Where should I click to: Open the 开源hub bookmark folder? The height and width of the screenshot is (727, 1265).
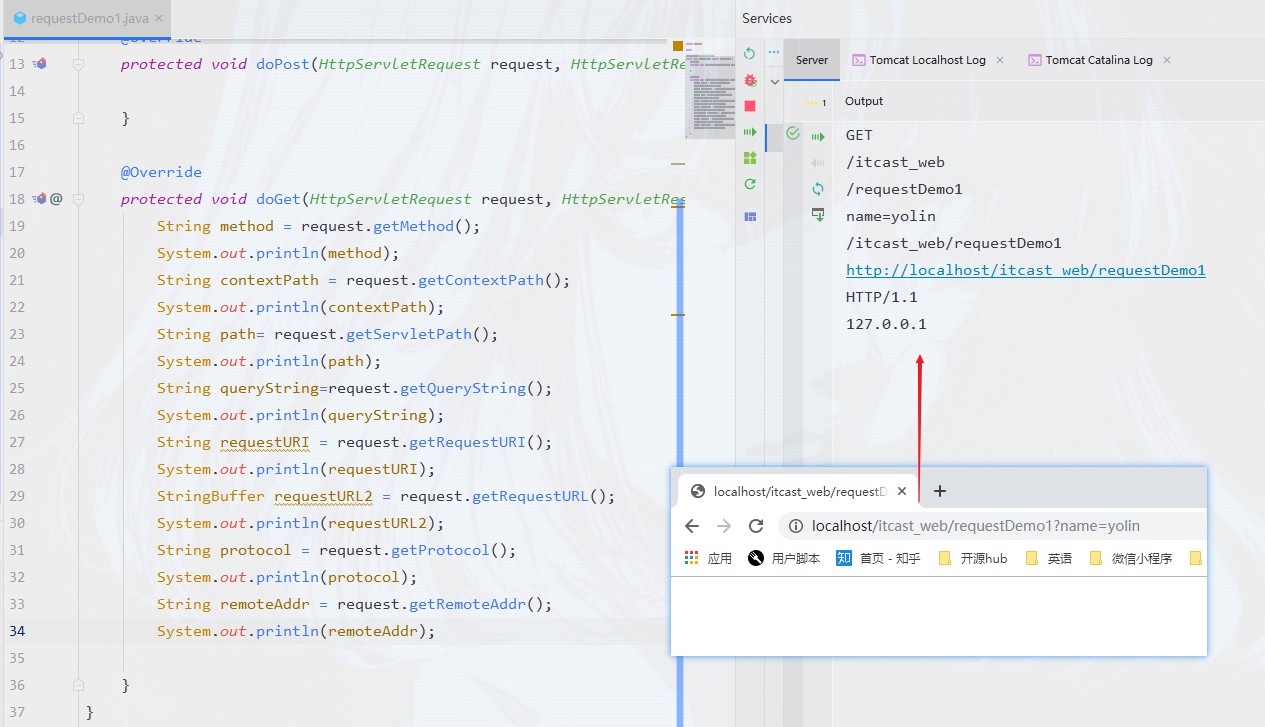(x=972, y=558)
